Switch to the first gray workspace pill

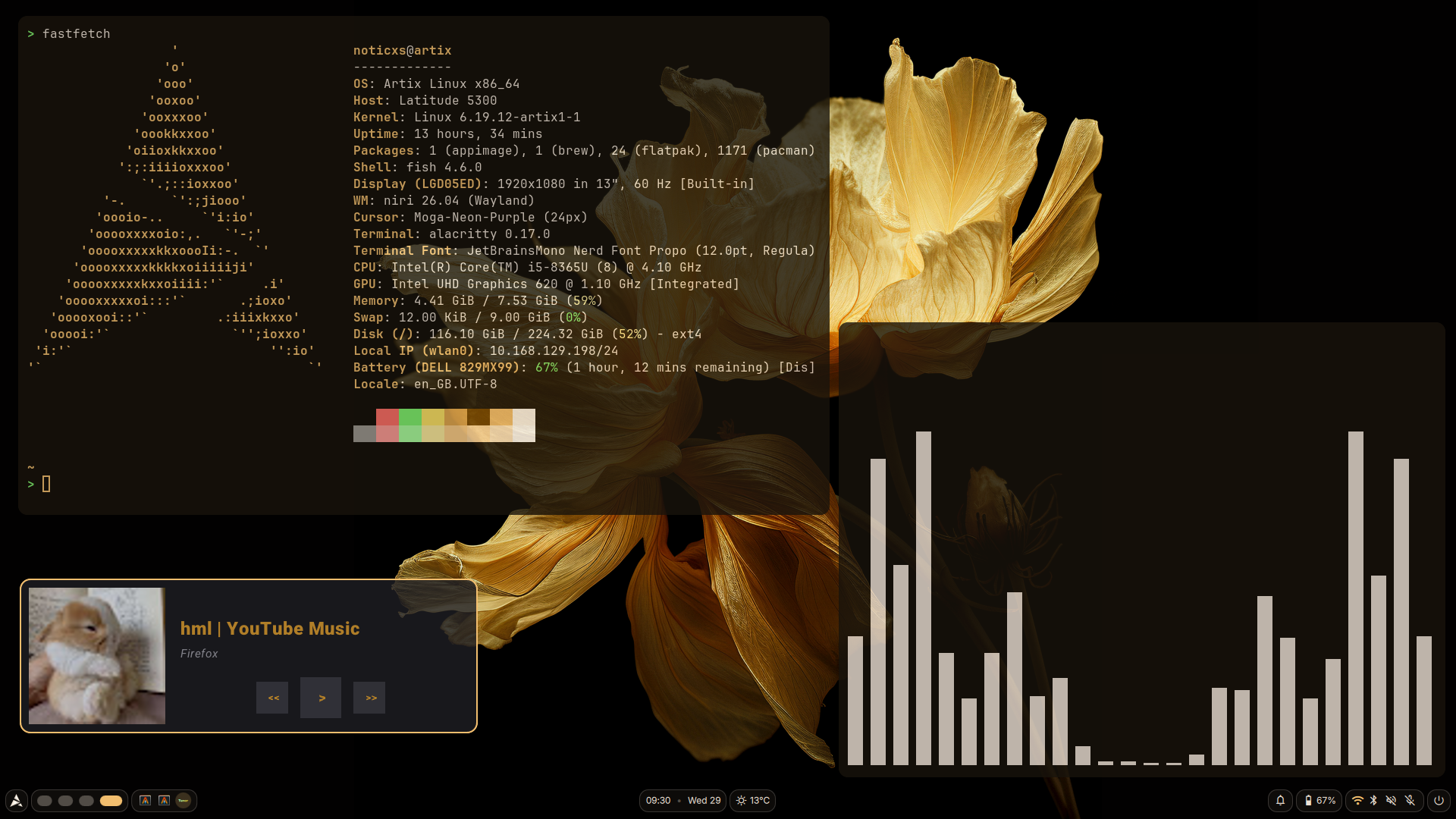click(x=45, y=801)
